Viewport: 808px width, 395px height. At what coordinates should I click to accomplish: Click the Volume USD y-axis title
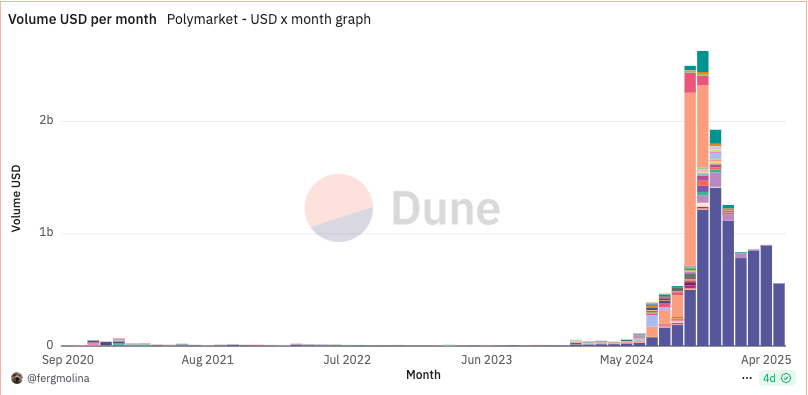pyautogui.click(x=16, y=198)
